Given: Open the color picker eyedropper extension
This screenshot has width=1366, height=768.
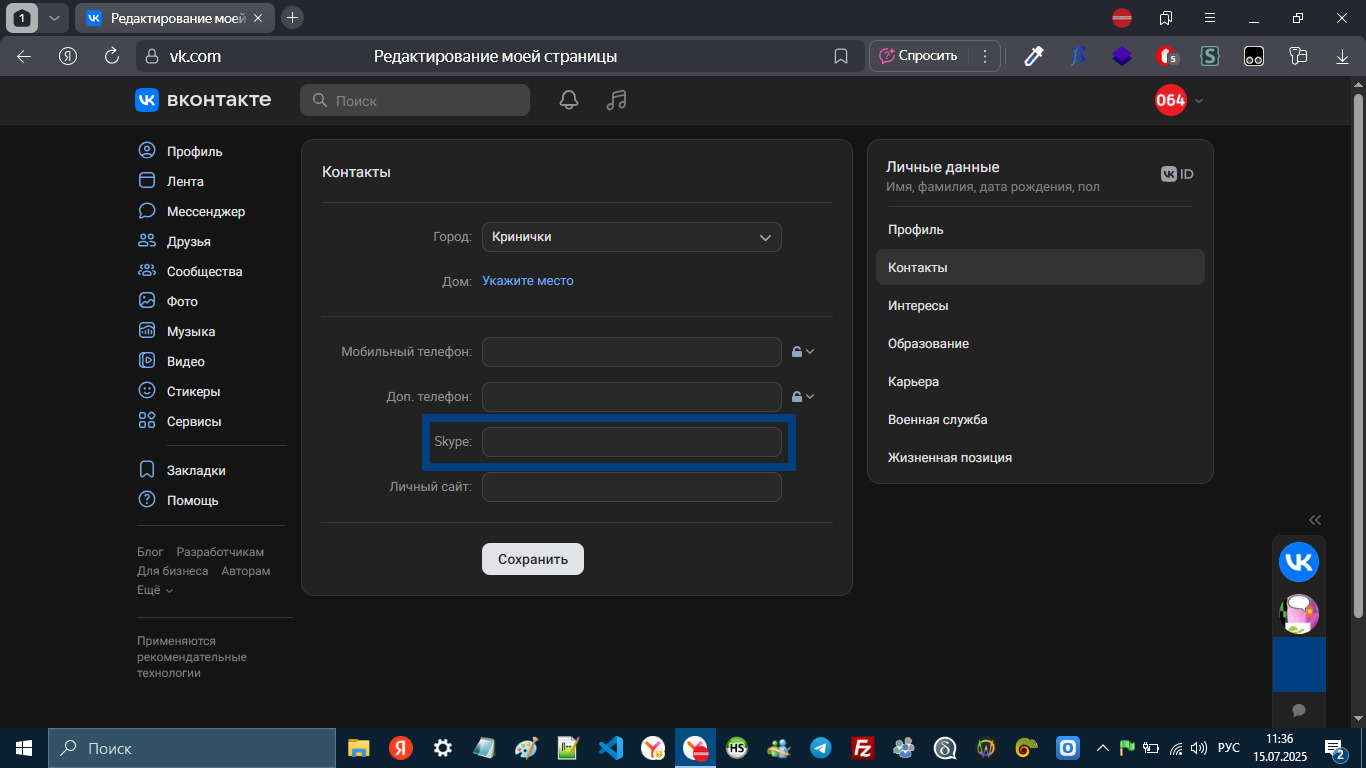Looking at the screenshot, I should click(1034, 56).
